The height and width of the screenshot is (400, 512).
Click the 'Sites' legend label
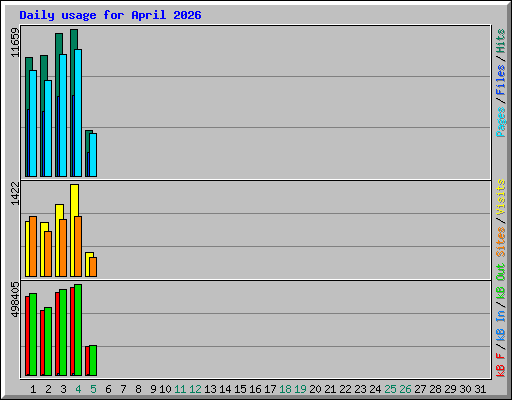point(501,242)
